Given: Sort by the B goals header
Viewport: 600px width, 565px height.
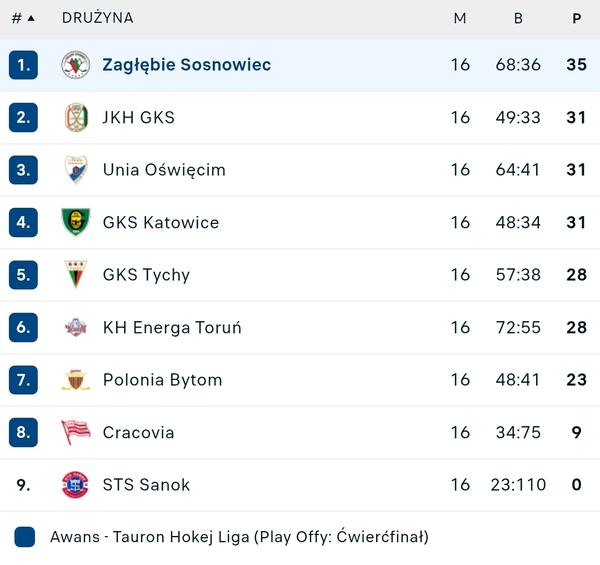Looking at the screenshot, I should click(x=518, y=18).
